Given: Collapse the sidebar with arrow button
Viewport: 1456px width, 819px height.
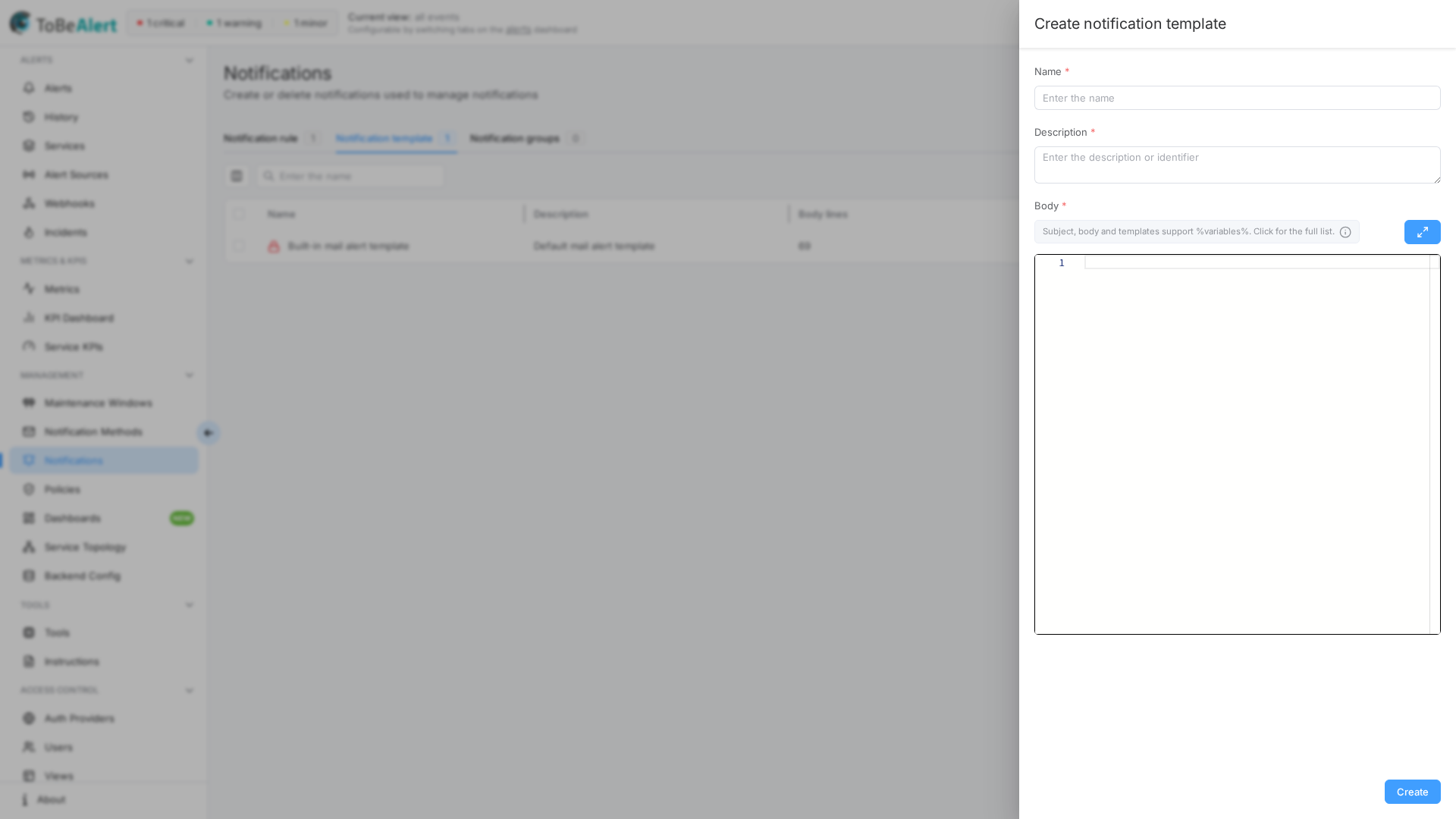Looking at the screenshot, I should tap(208, 433).
